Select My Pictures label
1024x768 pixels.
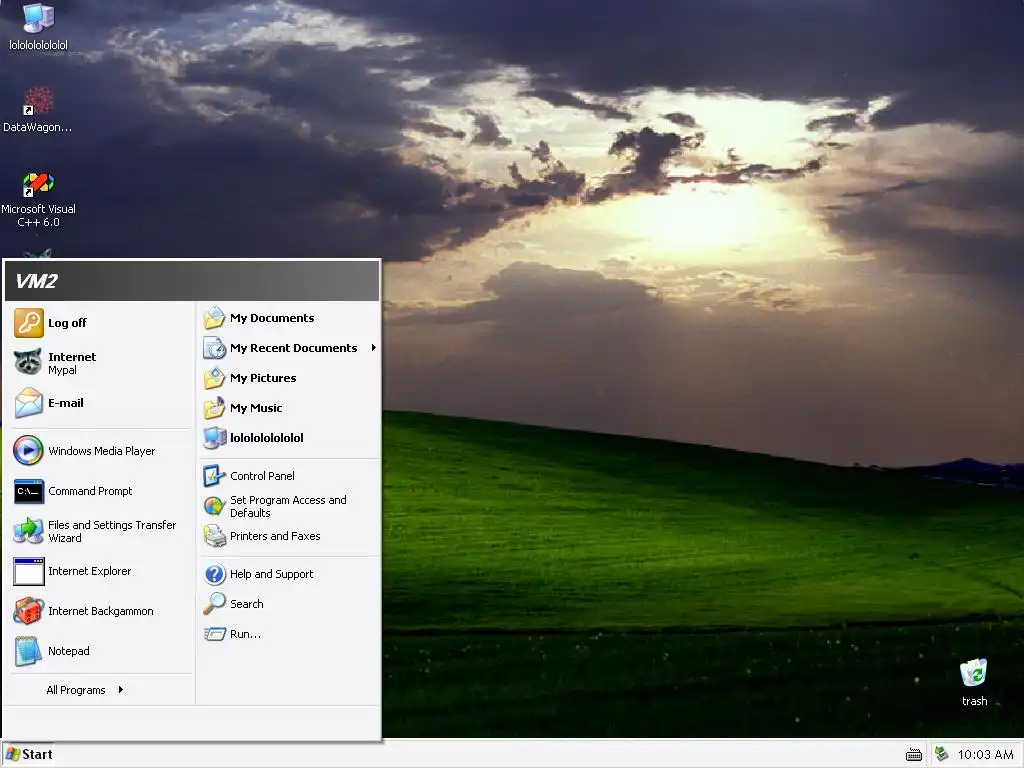(x=263, y=378)
